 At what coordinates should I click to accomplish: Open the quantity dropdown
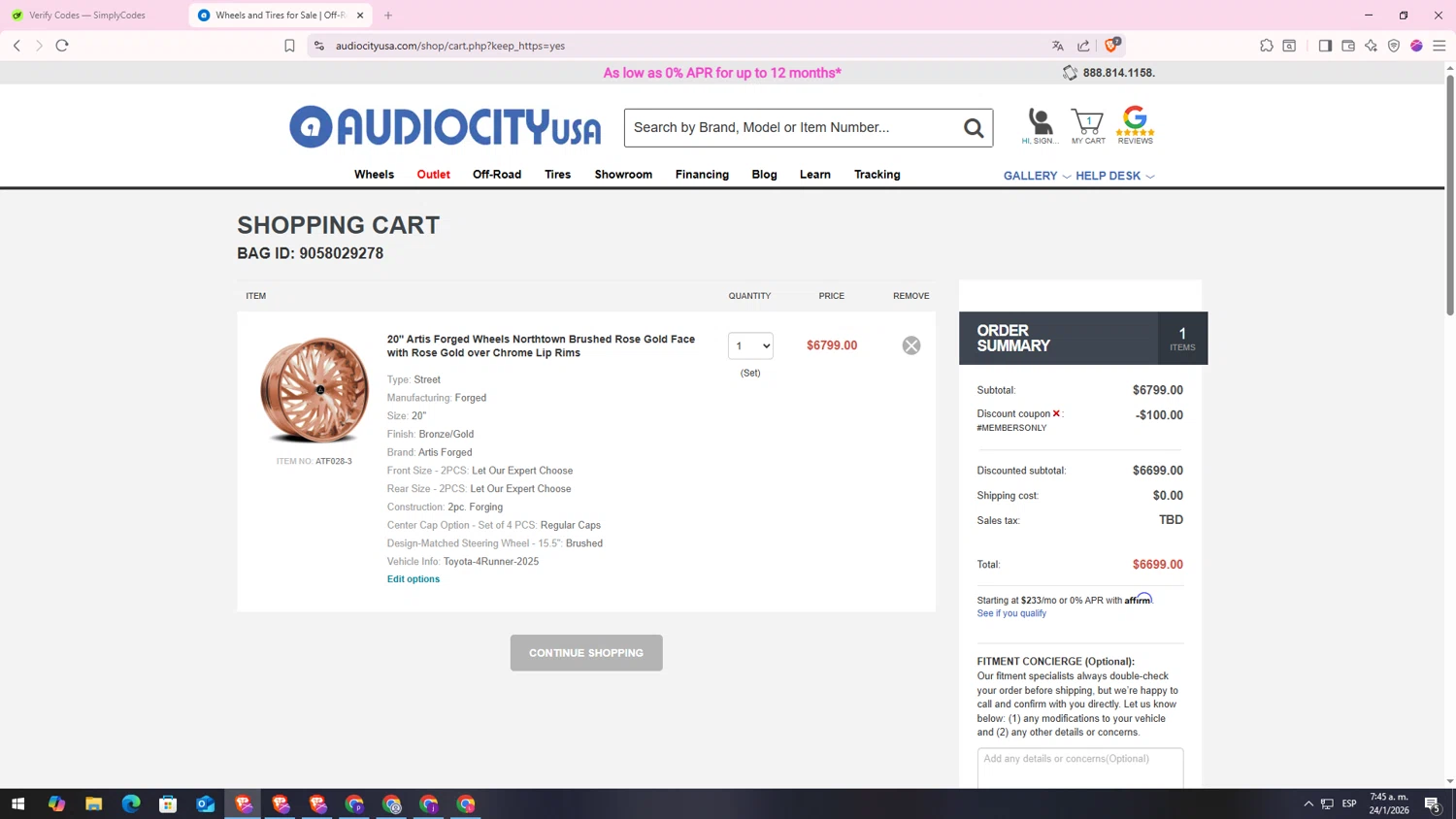(750, 345)
